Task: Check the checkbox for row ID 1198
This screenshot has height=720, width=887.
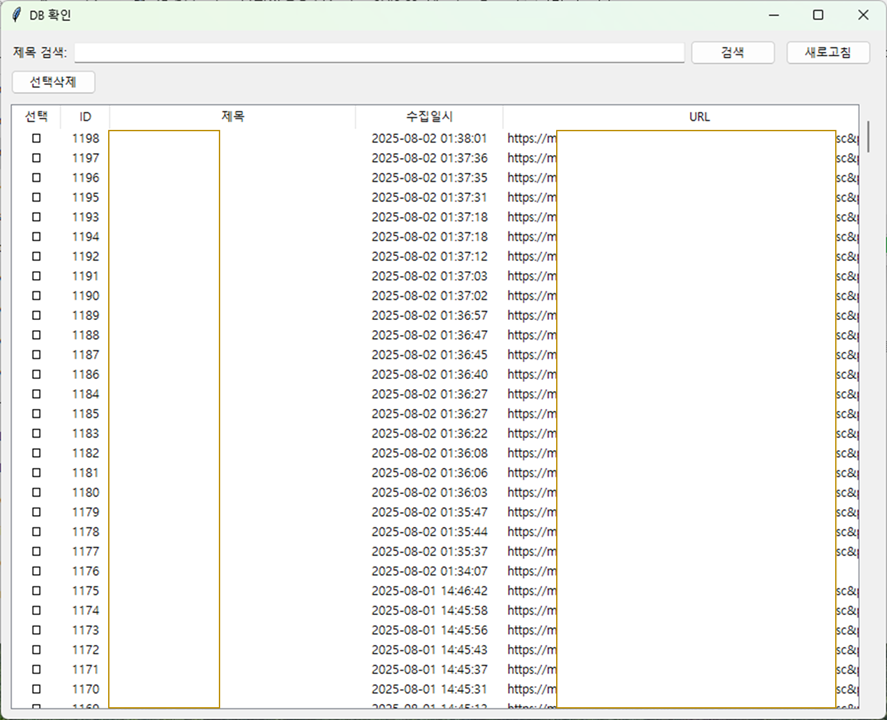Action: coord(36,138)
